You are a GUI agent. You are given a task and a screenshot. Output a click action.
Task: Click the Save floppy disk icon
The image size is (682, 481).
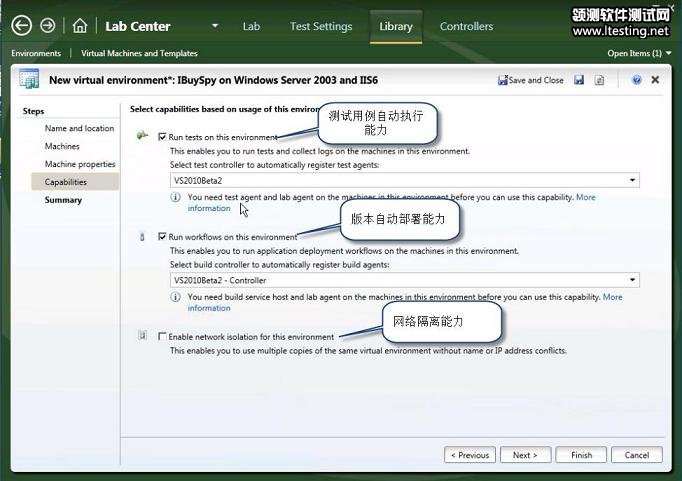pyautogui.click(x=579, y=80)
